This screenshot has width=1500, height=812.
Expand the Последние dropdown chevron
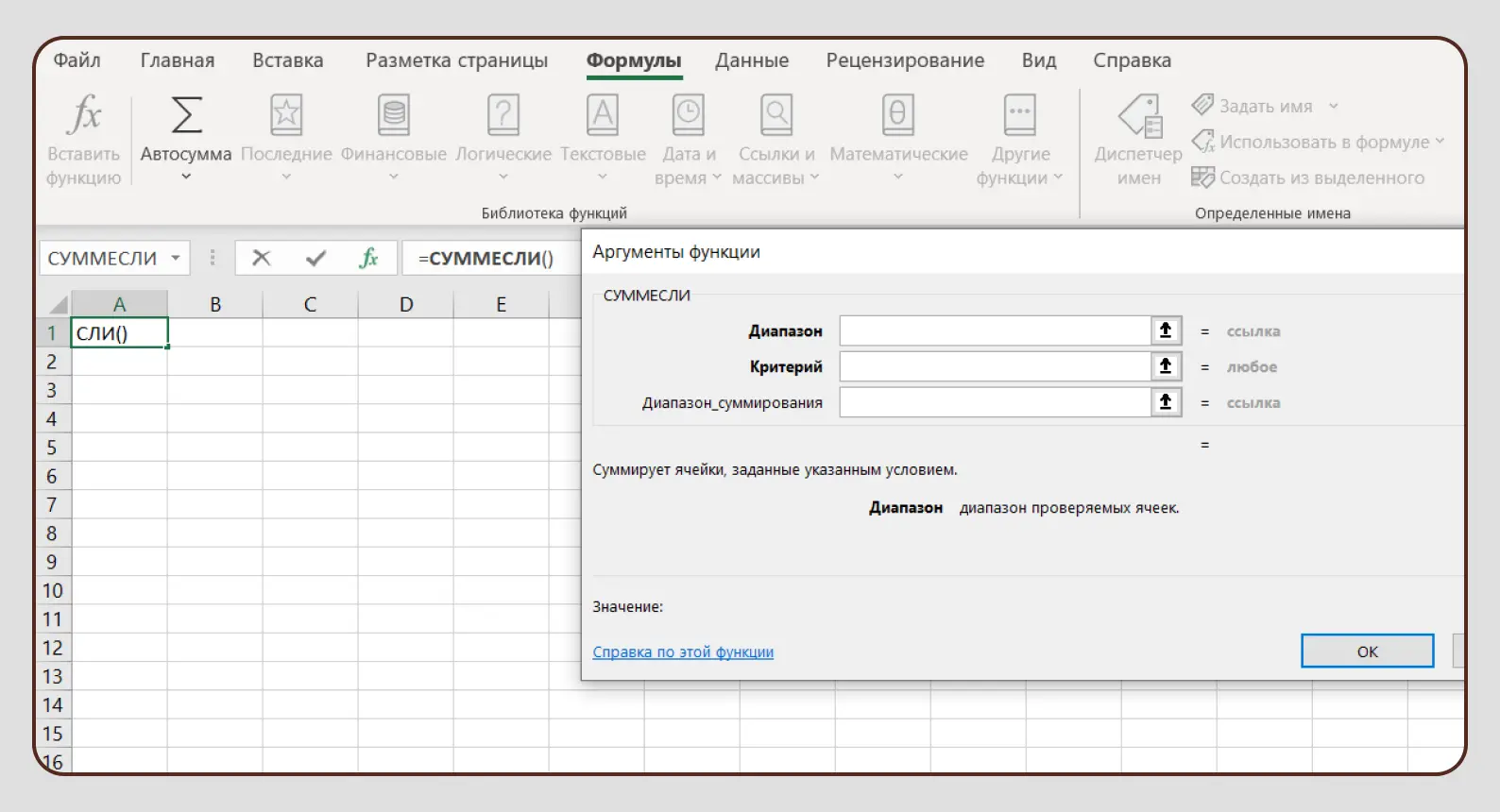pos(286,177)
